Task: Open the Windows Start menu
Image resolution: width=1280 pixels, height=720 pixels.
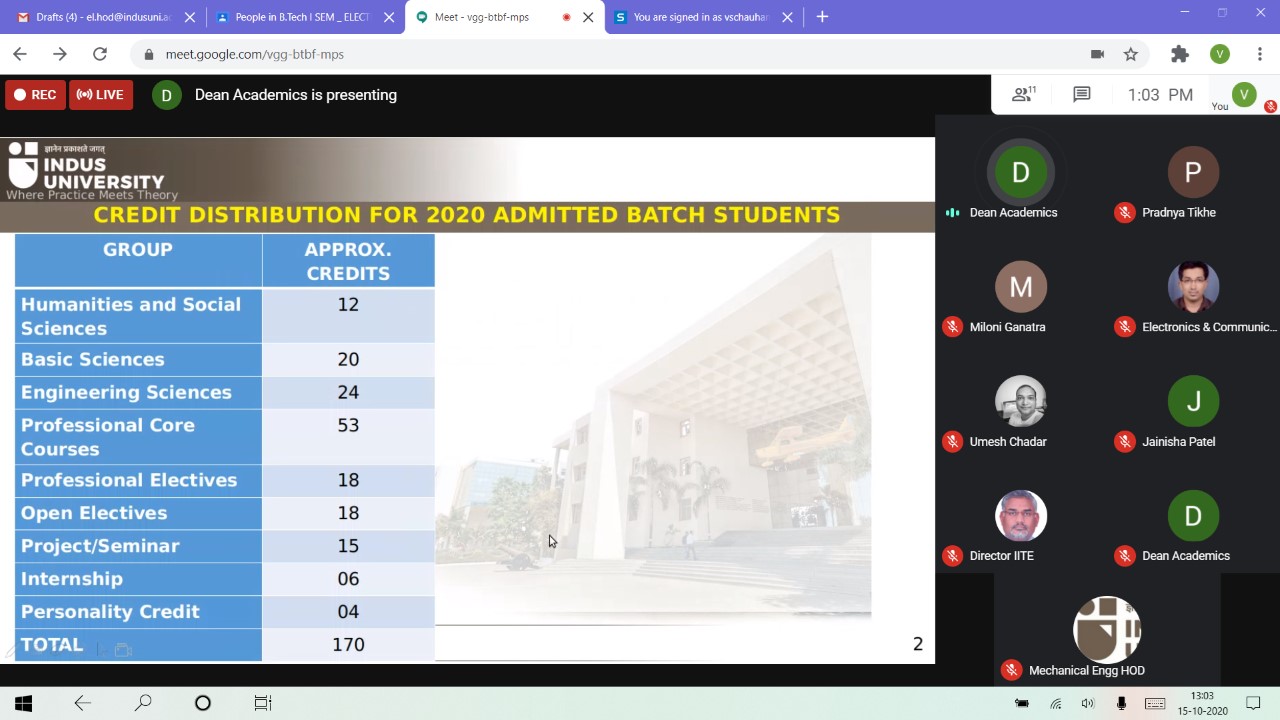Action: [23, 703]
